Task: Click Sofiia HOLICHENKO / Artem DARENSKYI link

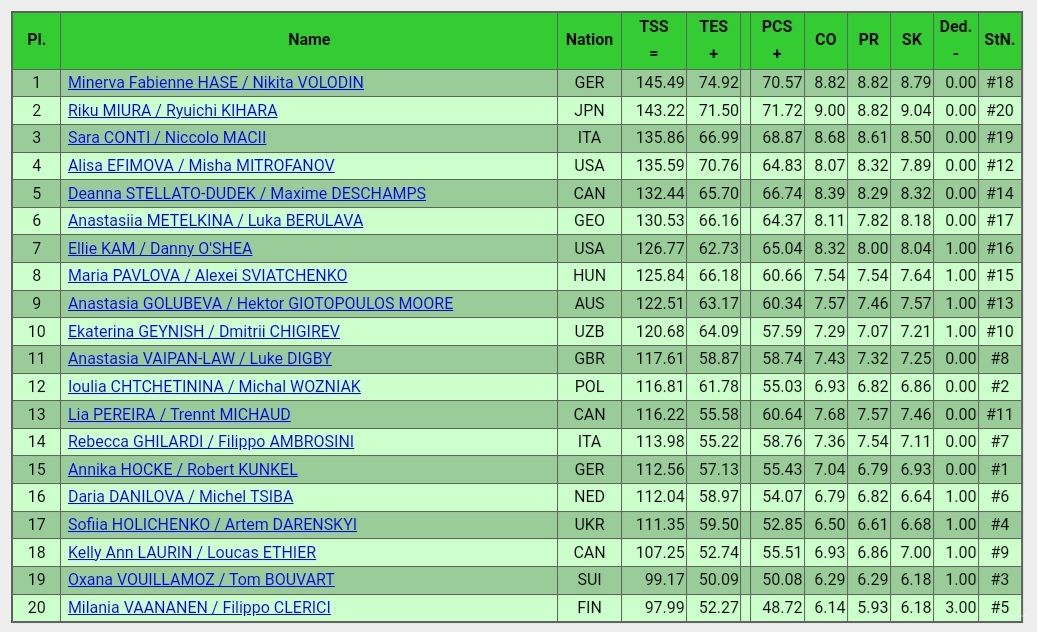Action: [212, 524]
